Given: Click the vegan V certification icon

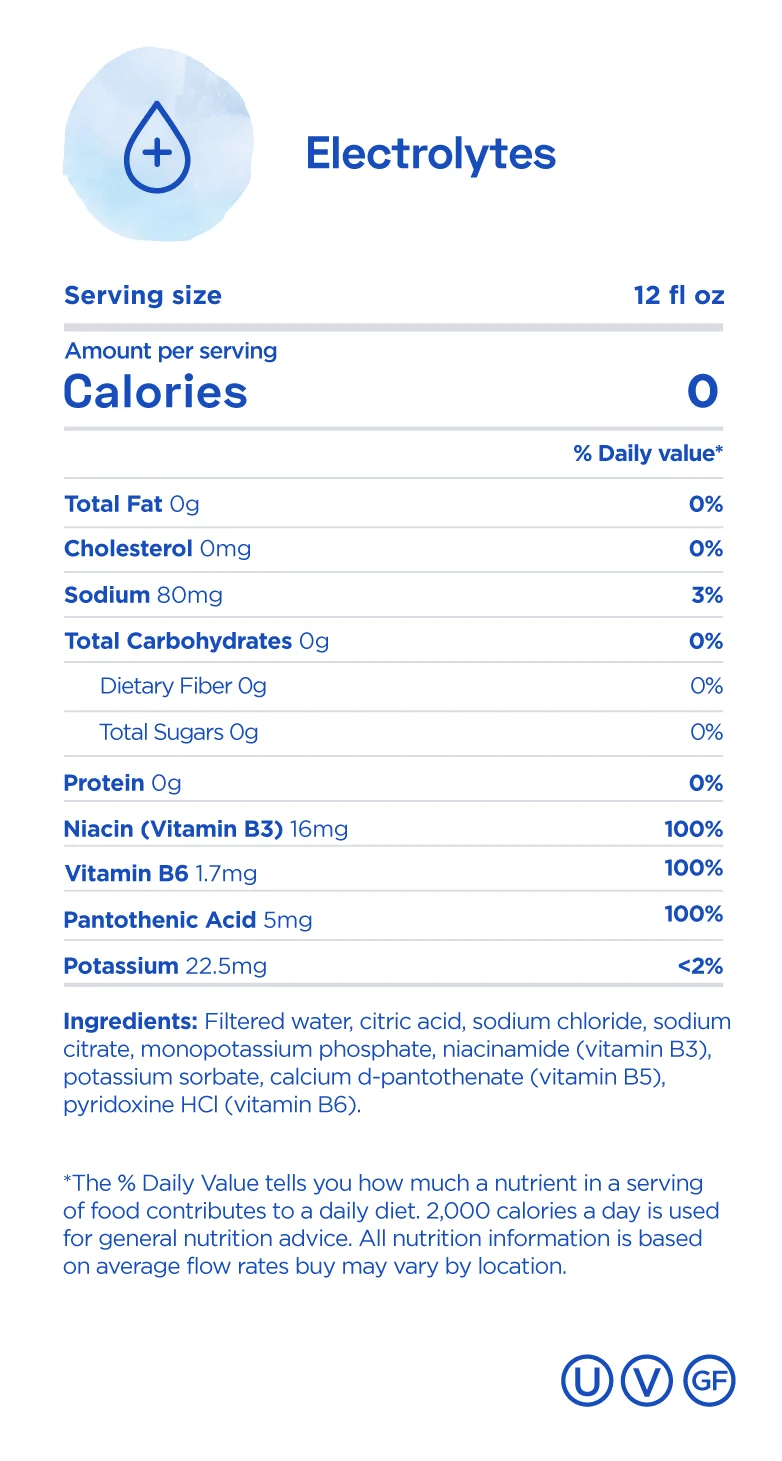Looking at the screenshot, I should coord(647,1381).
